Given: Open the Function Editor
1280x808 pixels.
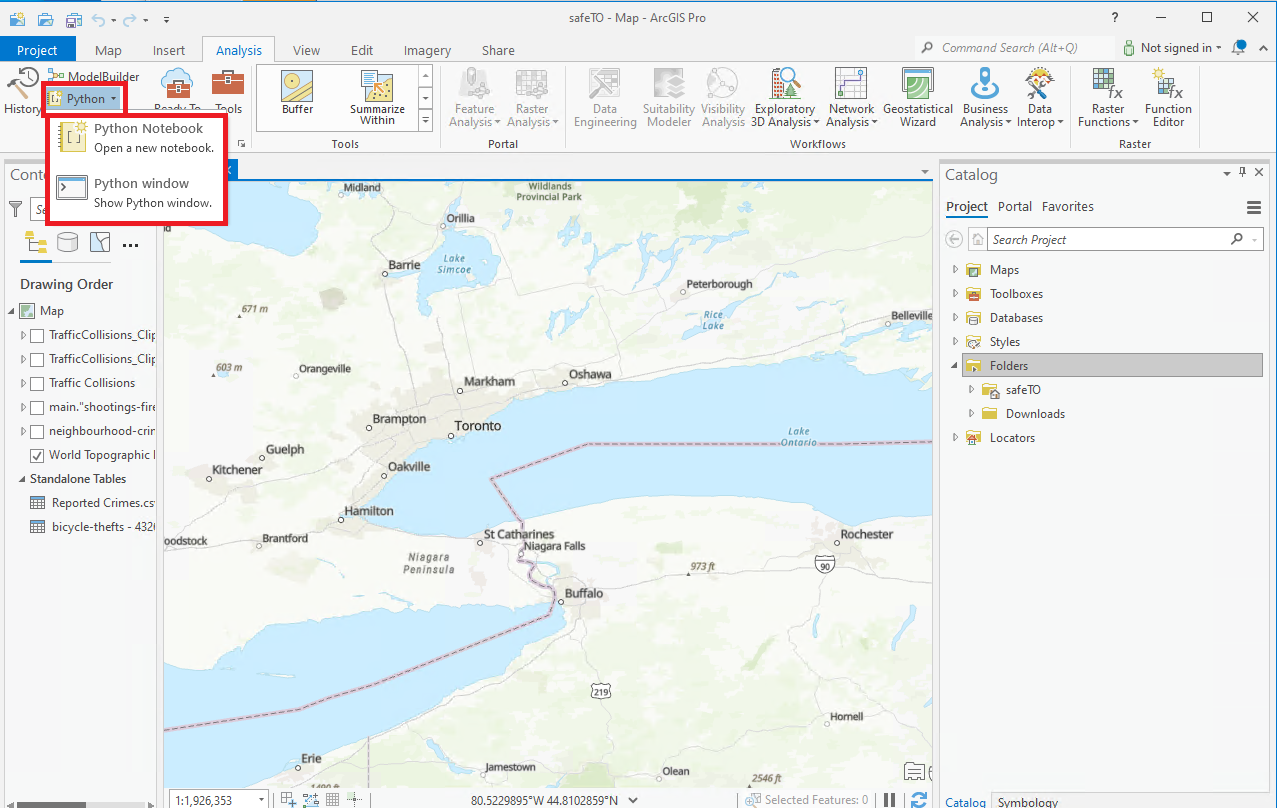Looking at the screenshot, I should click(1168, 98).
